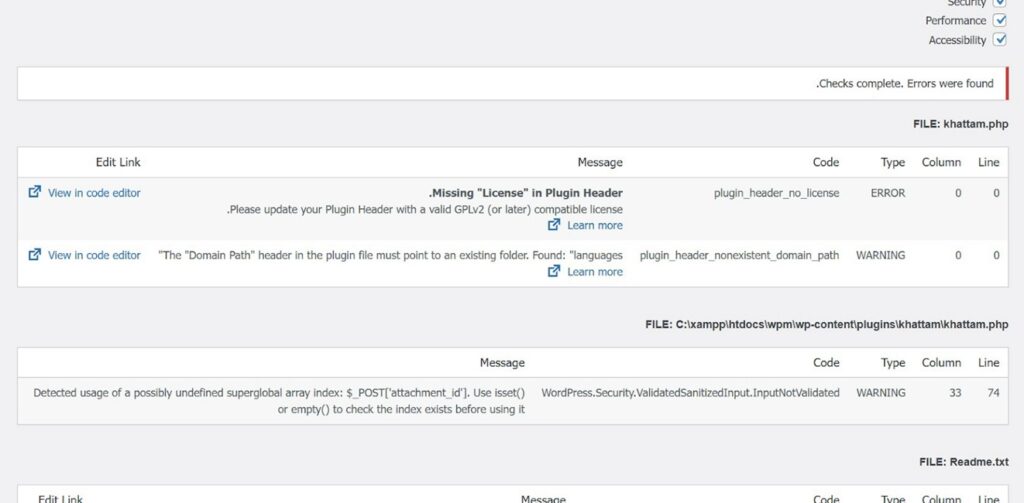Select the plugin_header_no_license code cell
The height and width of the screenshot is (503, 1024).
[x=776, y=193]
